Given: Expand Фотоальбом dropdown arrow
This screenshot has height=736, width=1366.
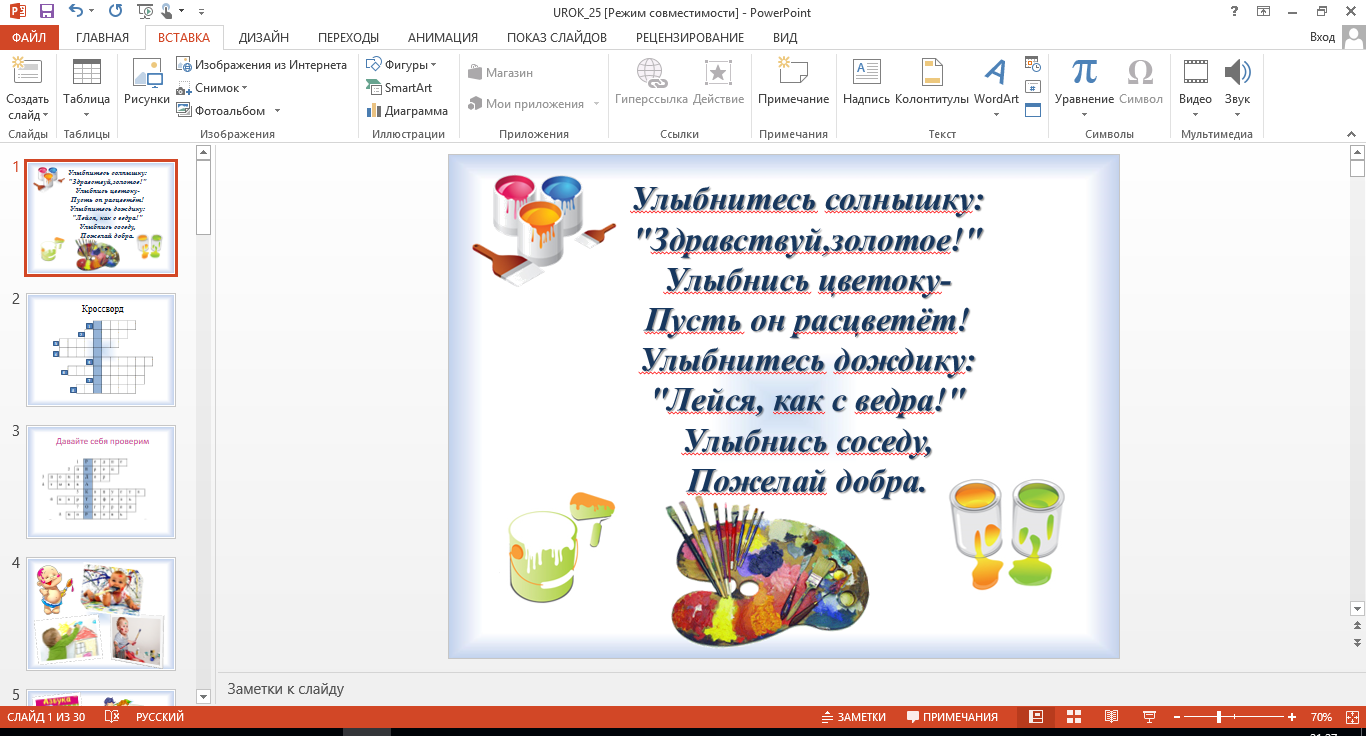Looking at the screenshot, I should [277, 111].
